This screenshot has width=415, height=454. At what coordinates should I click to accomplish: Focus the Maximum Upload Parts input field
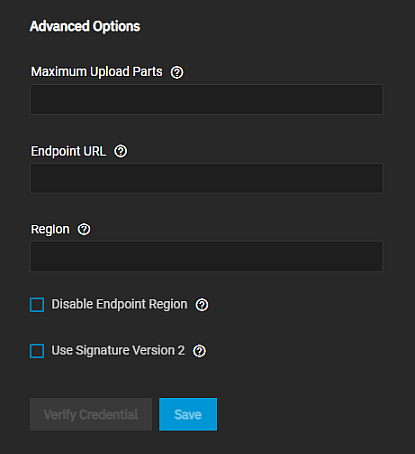coord(207,99)
